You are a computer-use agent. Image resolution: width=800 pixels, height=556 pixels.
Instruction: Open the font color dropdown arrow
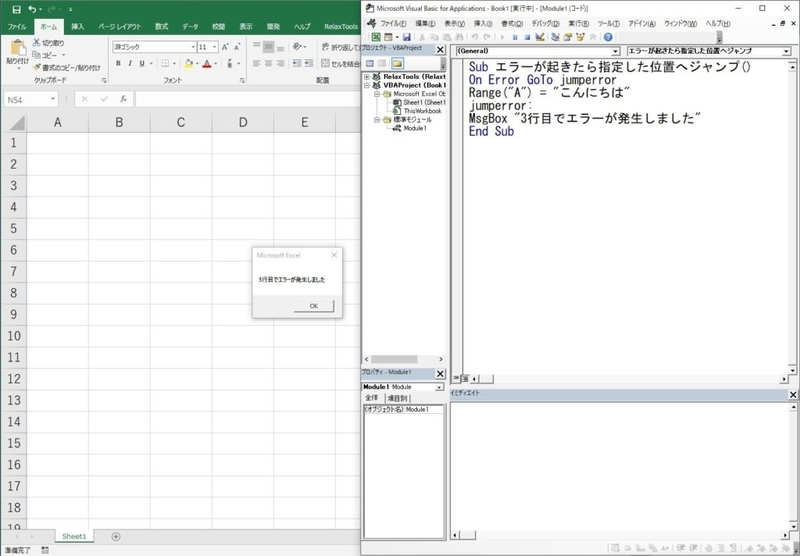coord(216,64)
